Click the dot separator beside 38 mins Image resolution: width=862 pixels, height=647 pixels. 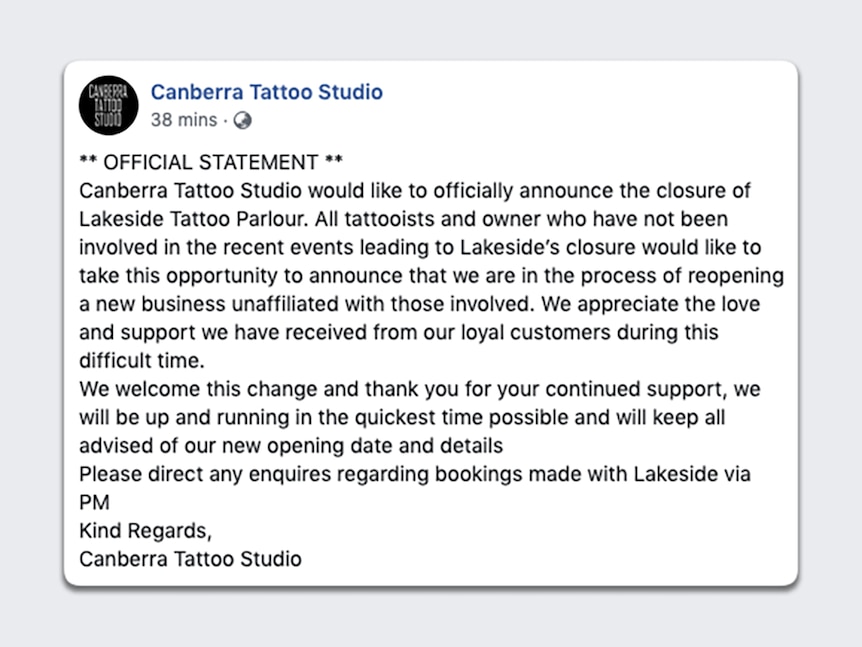(225, 121)
